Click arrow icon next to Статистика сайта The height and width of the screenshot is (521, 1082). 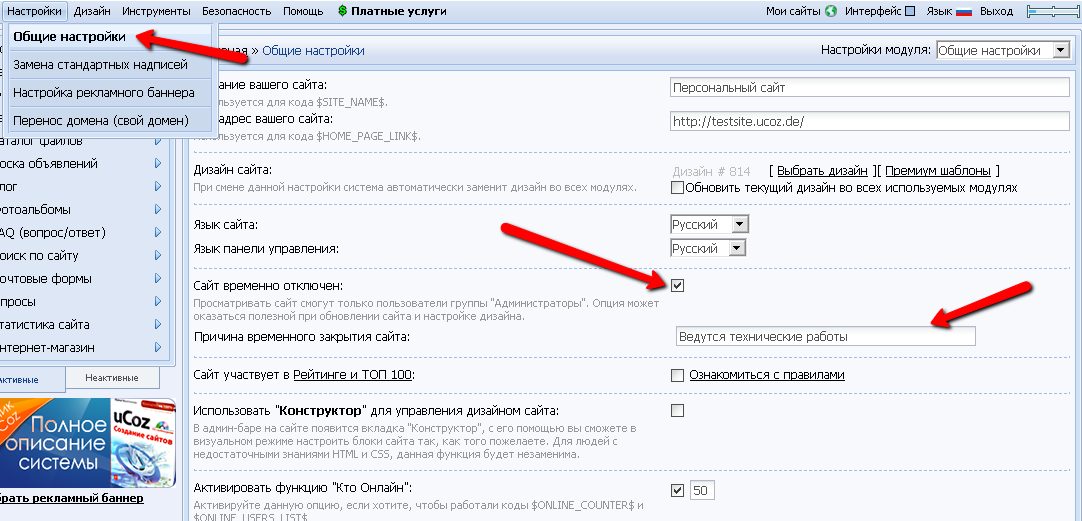[158, 324]
